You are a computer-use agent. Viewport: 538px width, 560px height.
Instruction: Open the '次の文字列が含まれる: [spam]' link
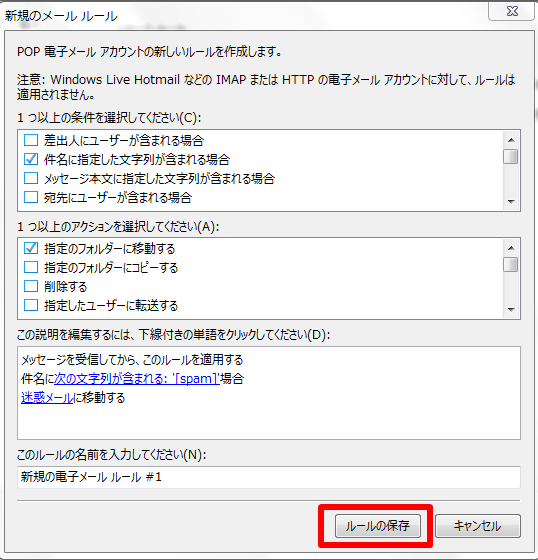click(137, 379)
